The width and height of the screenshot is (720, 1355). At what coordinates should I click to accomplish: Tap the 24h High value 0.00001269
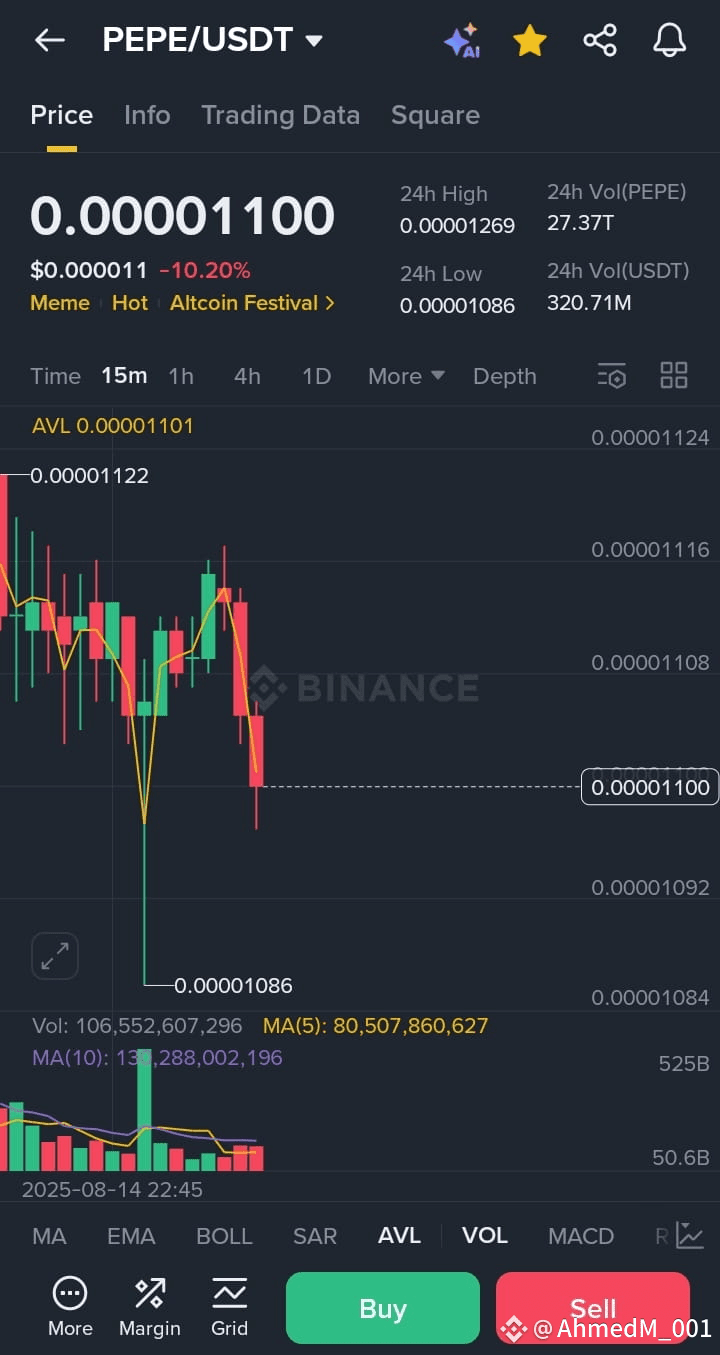point(458,226)
